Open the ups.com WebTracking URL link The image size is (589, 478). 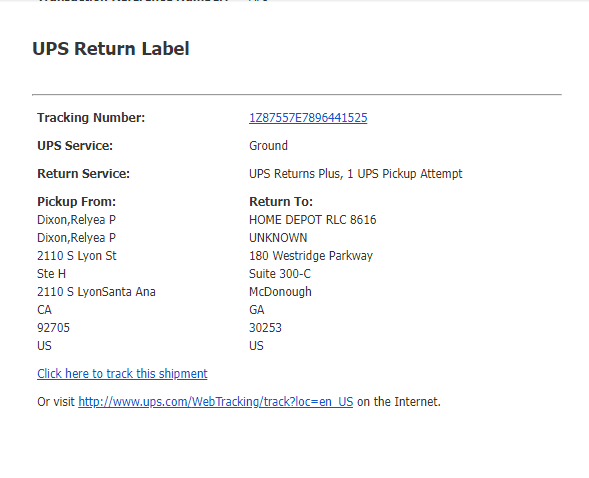pyautogui.click(x=216, y=402)
